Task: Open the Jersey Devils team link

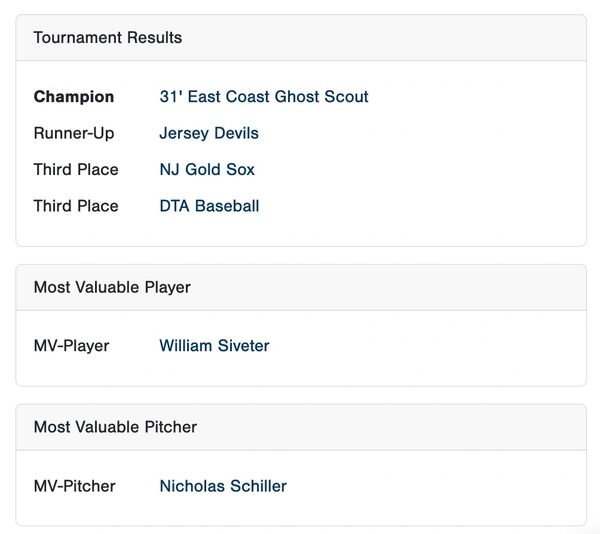Action: tap(208, 133)
